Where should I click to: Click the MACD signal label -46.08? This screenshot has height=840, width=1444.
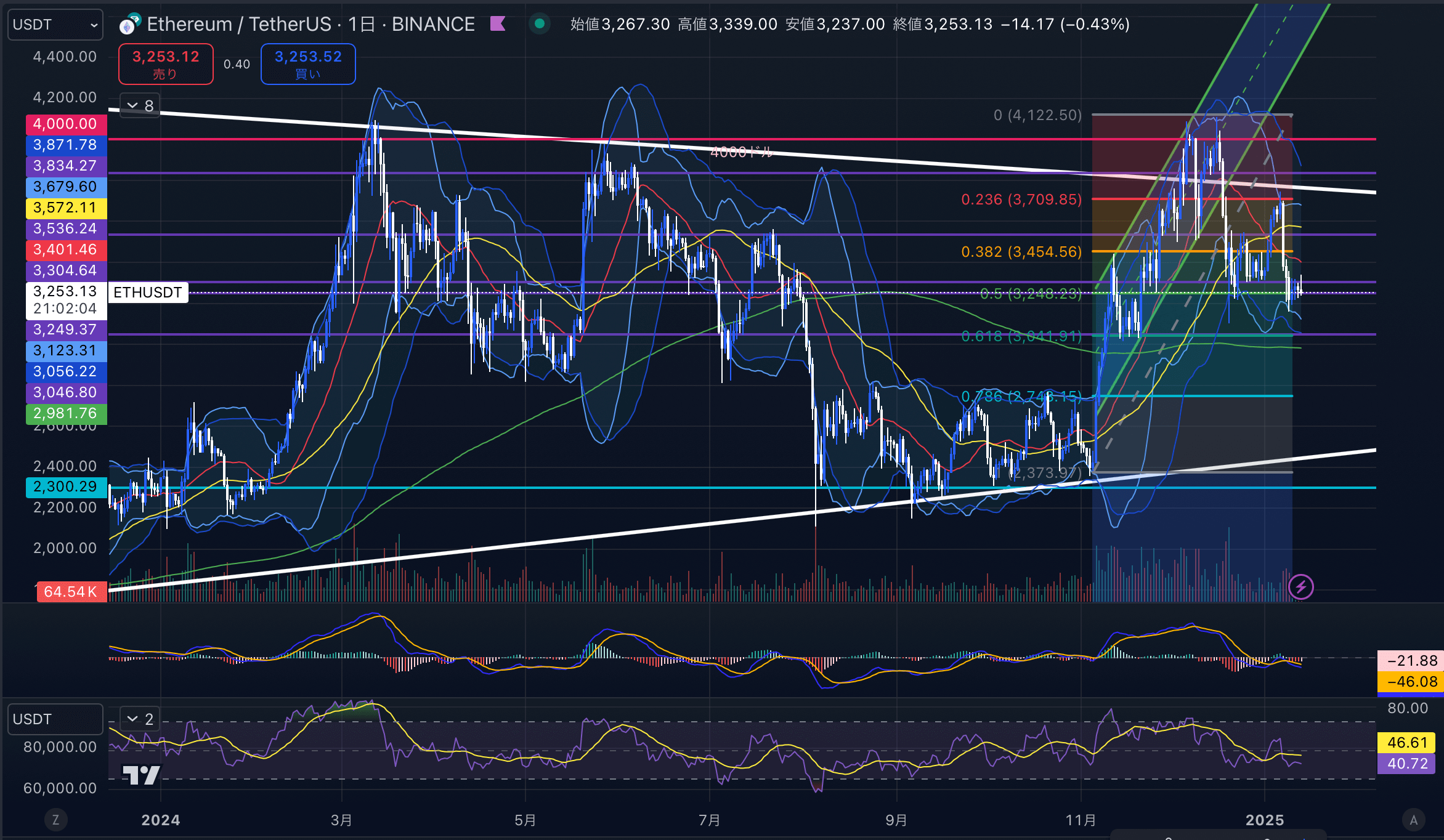[1411, 682]
